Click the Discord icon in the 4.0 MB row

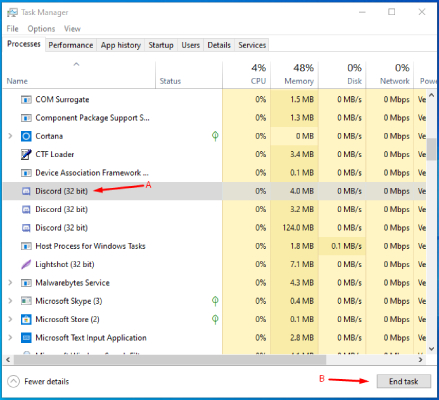(26, 191)
